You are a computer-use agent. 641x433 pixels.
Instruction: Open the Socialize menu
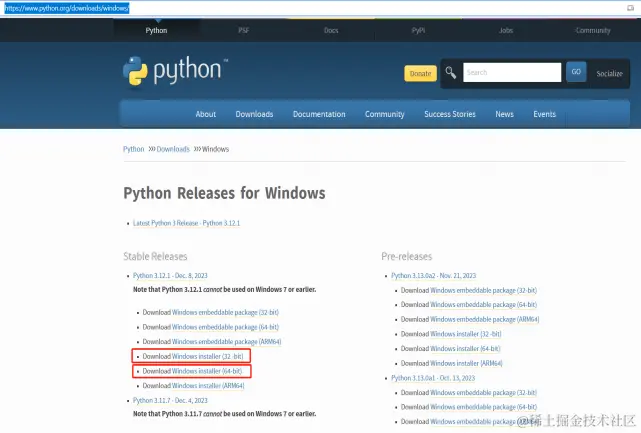pyautogui.click(x=609, y=74)
